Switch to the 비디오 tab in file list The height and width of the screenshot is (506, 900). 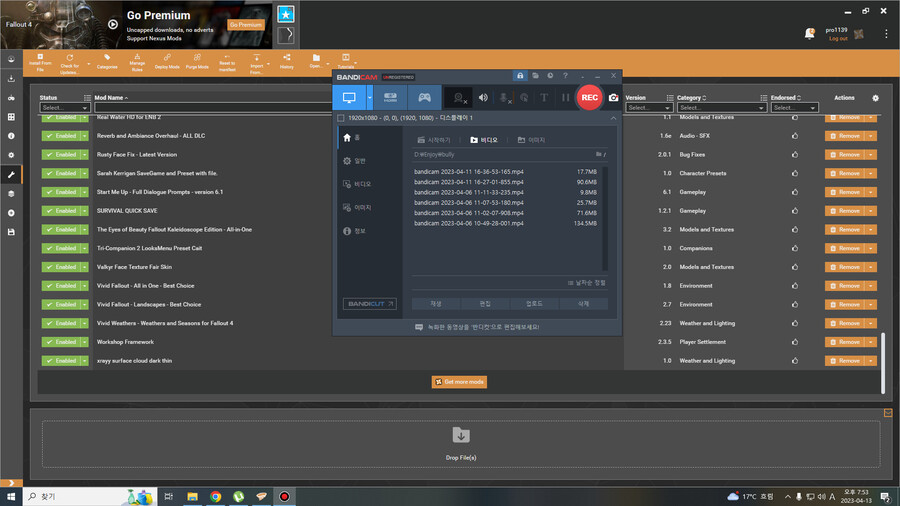point(483,140)
